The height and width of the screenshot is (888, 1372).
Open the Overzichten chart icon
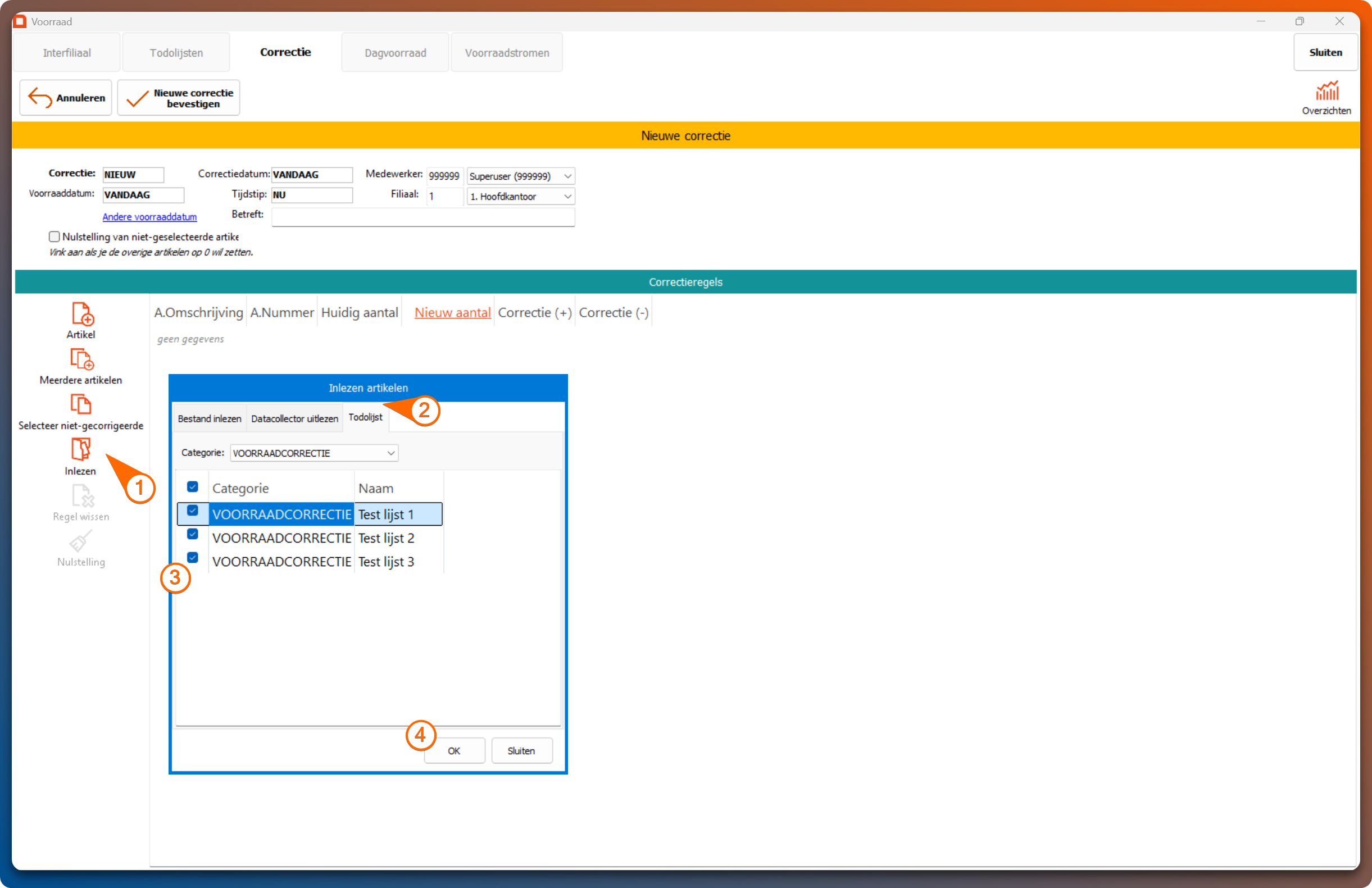tap(1326, 91)
